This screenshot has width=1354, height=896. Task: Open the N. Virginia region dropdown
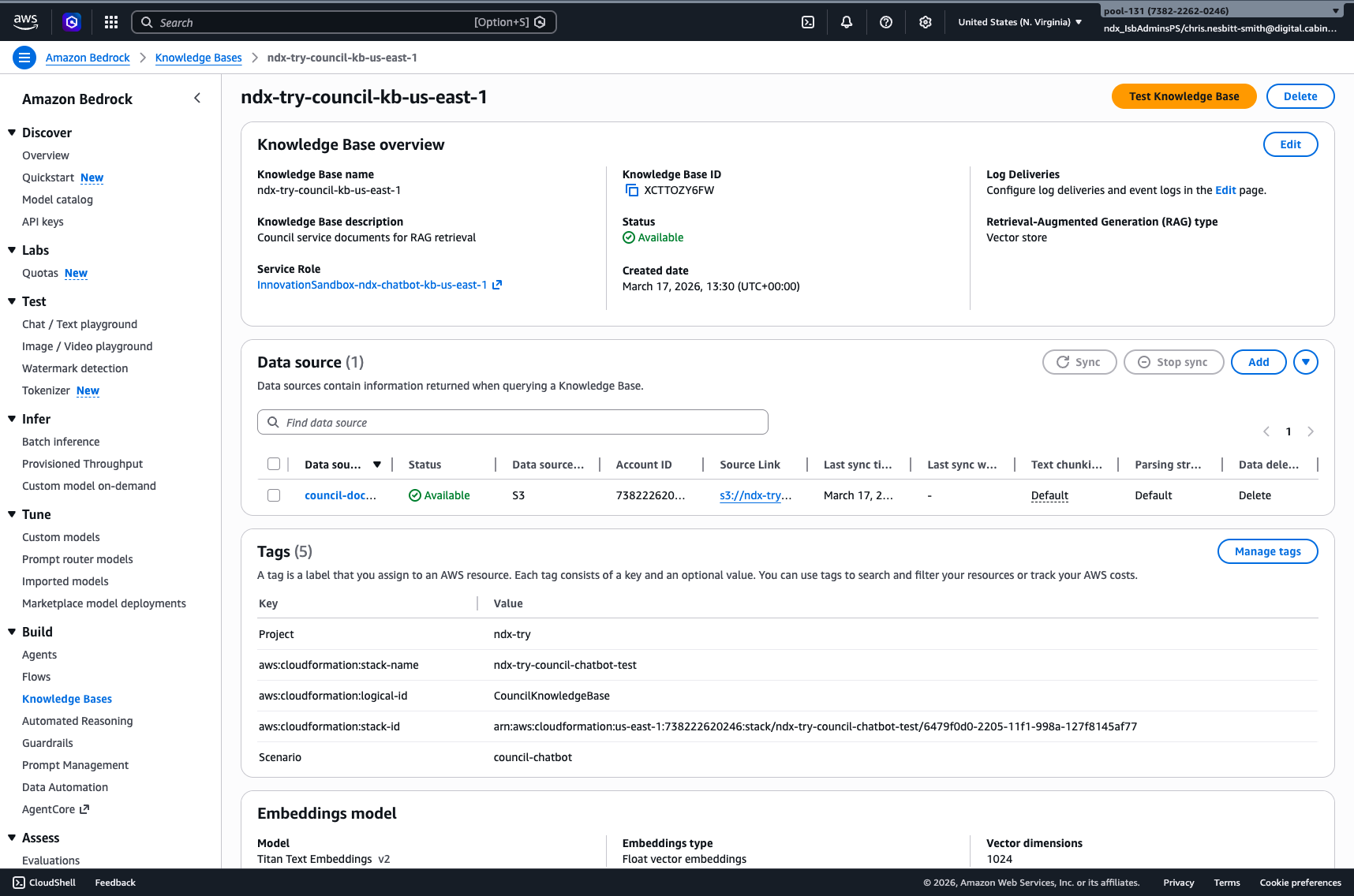(1019, 21)
